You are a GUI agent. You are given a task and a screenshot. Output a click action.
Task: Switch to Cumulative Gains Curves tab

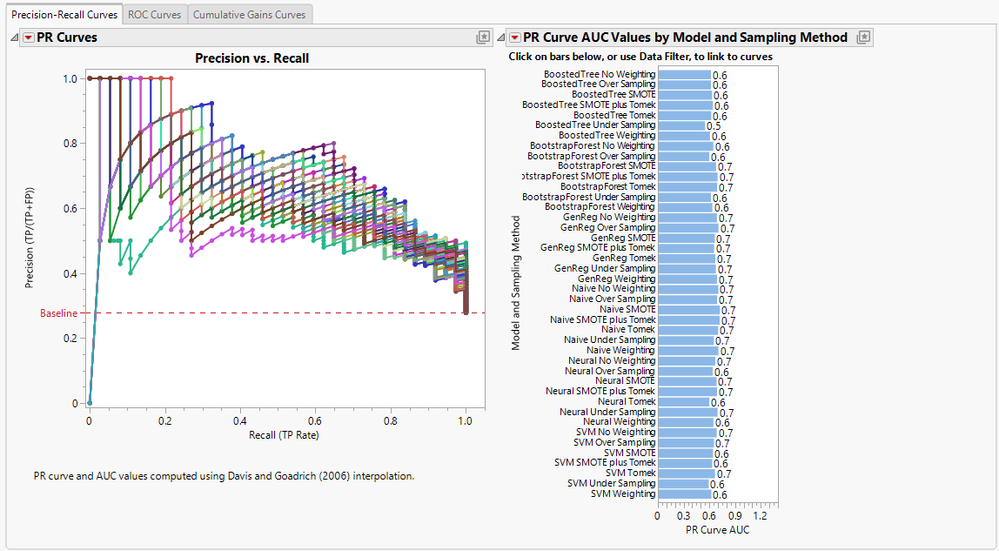[249, 14]
